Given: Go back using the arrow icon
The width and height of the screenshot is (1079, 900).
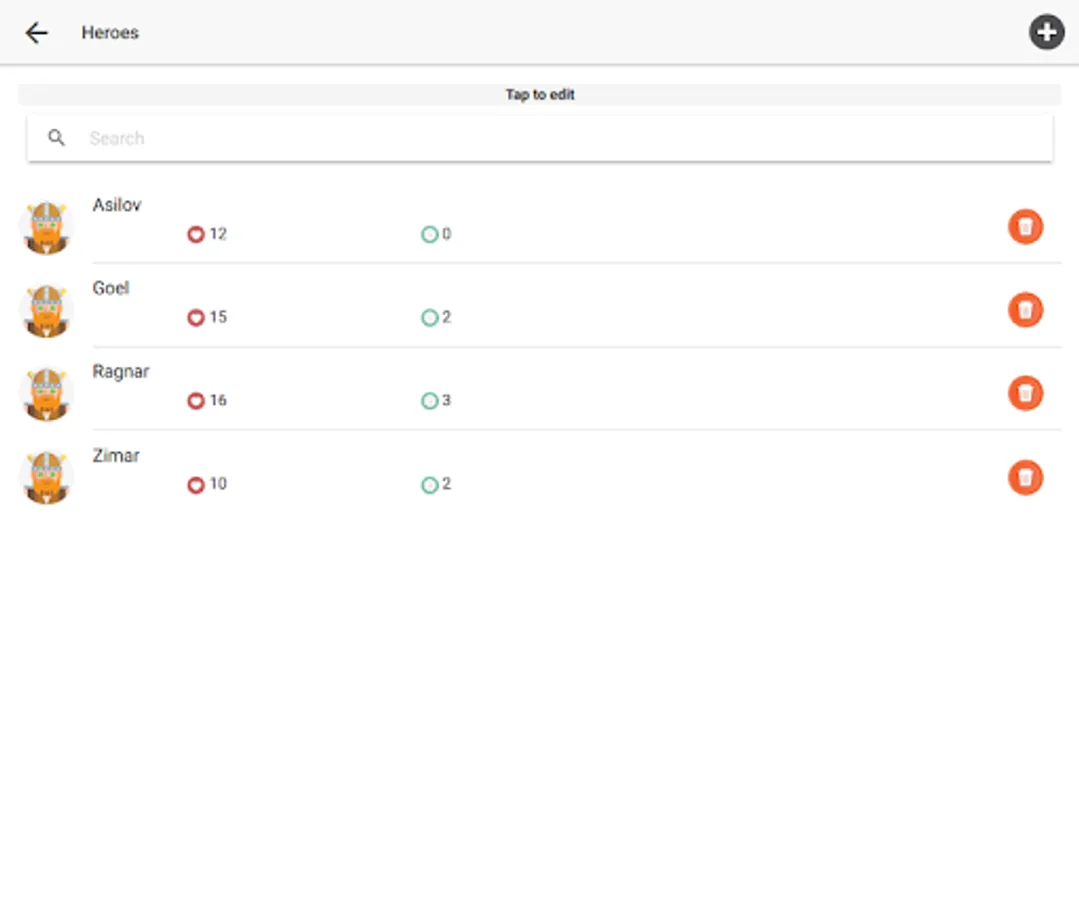Looking at the screenshot, I should 36,32.
